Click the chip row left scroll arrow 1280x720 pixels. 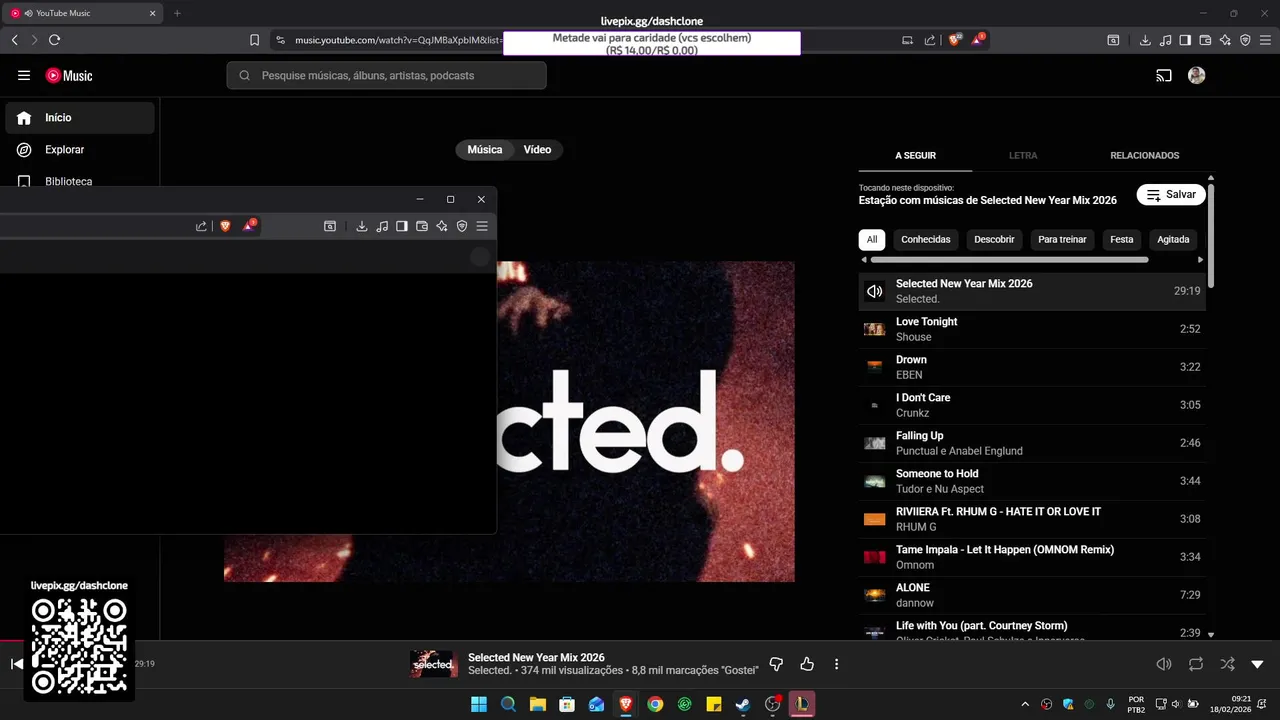(x=864, y=260)
